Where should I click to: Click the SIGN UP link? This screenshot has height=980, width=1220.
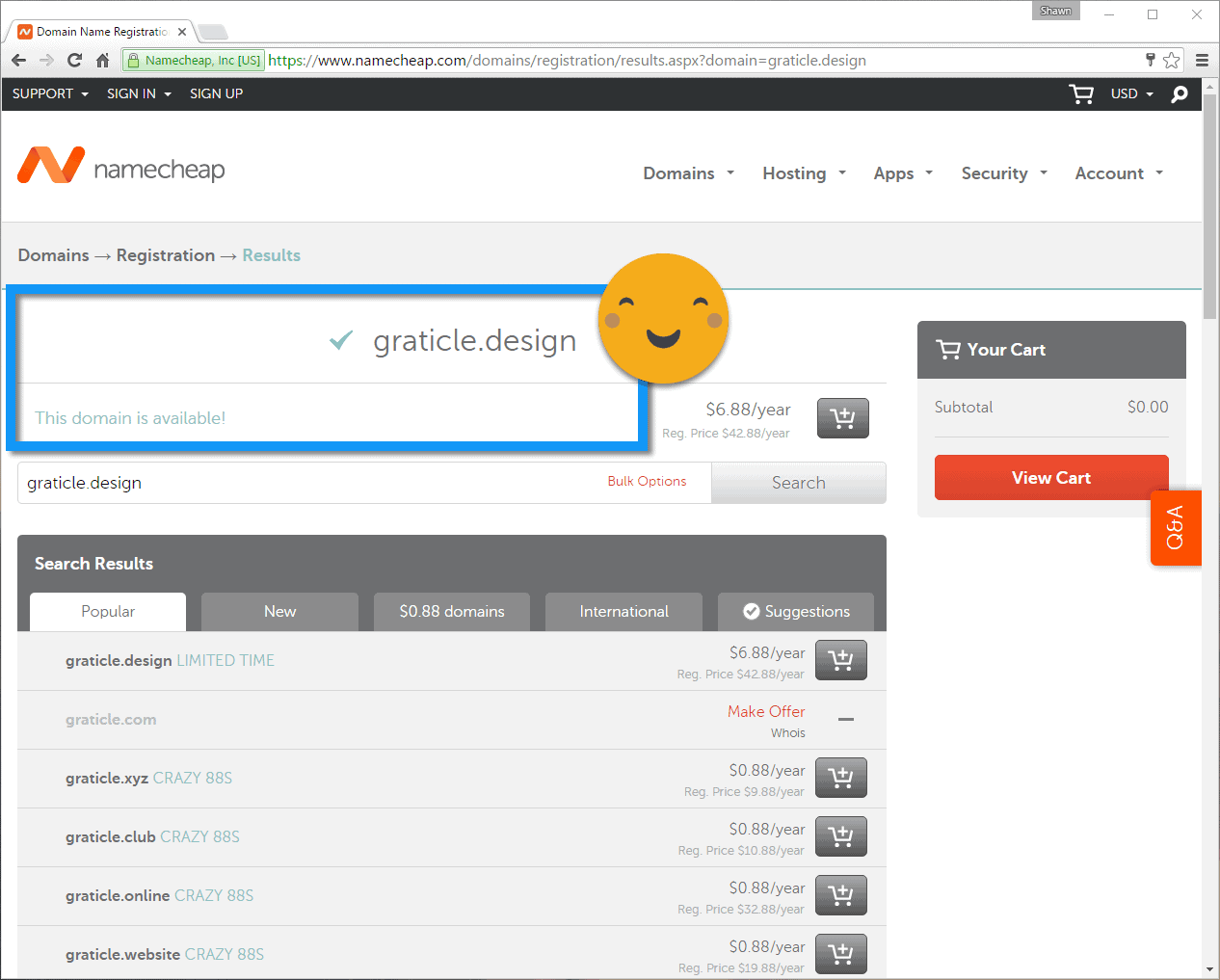click(216, 93)
